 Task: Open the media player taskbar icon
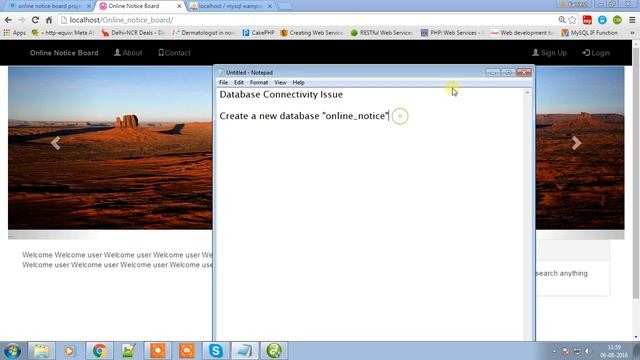click(x=69, y=351)
